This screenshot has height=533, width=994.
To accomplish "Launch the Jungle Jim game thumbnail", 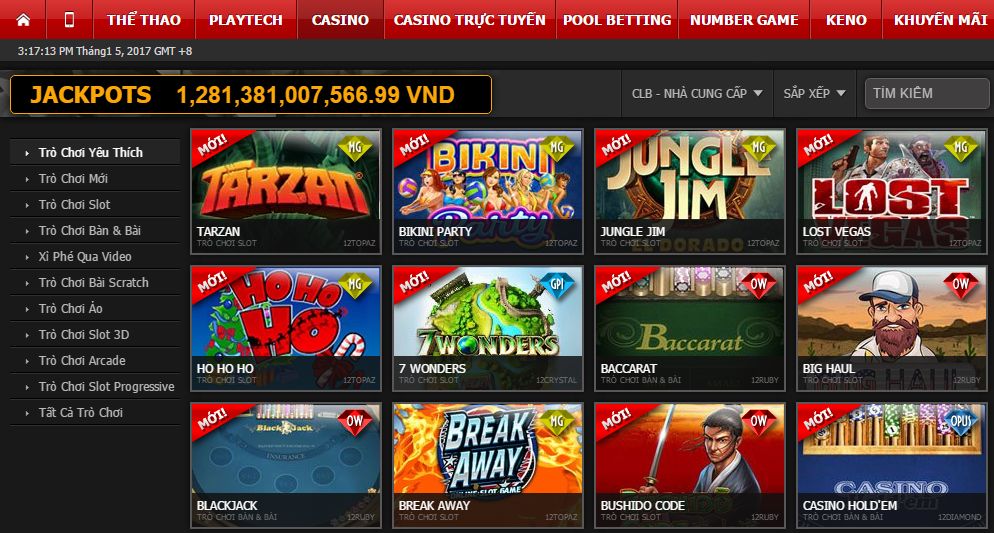I will [690, 191].
